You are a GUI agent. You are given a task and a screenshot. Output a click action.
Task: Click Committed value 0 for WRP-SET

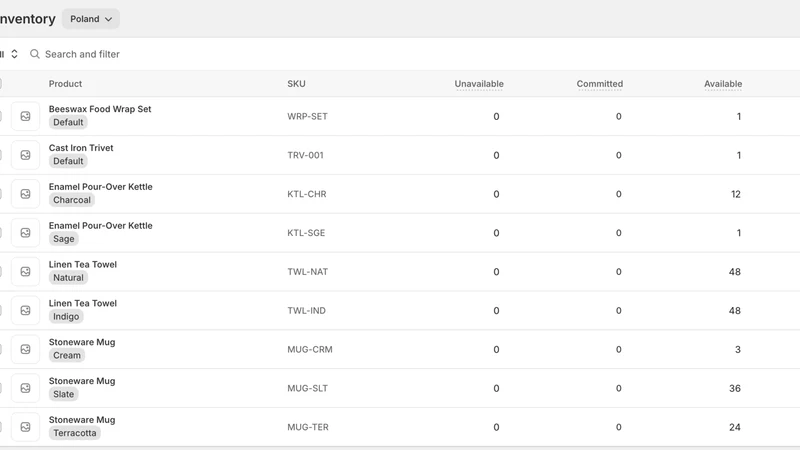coord(618,116)
